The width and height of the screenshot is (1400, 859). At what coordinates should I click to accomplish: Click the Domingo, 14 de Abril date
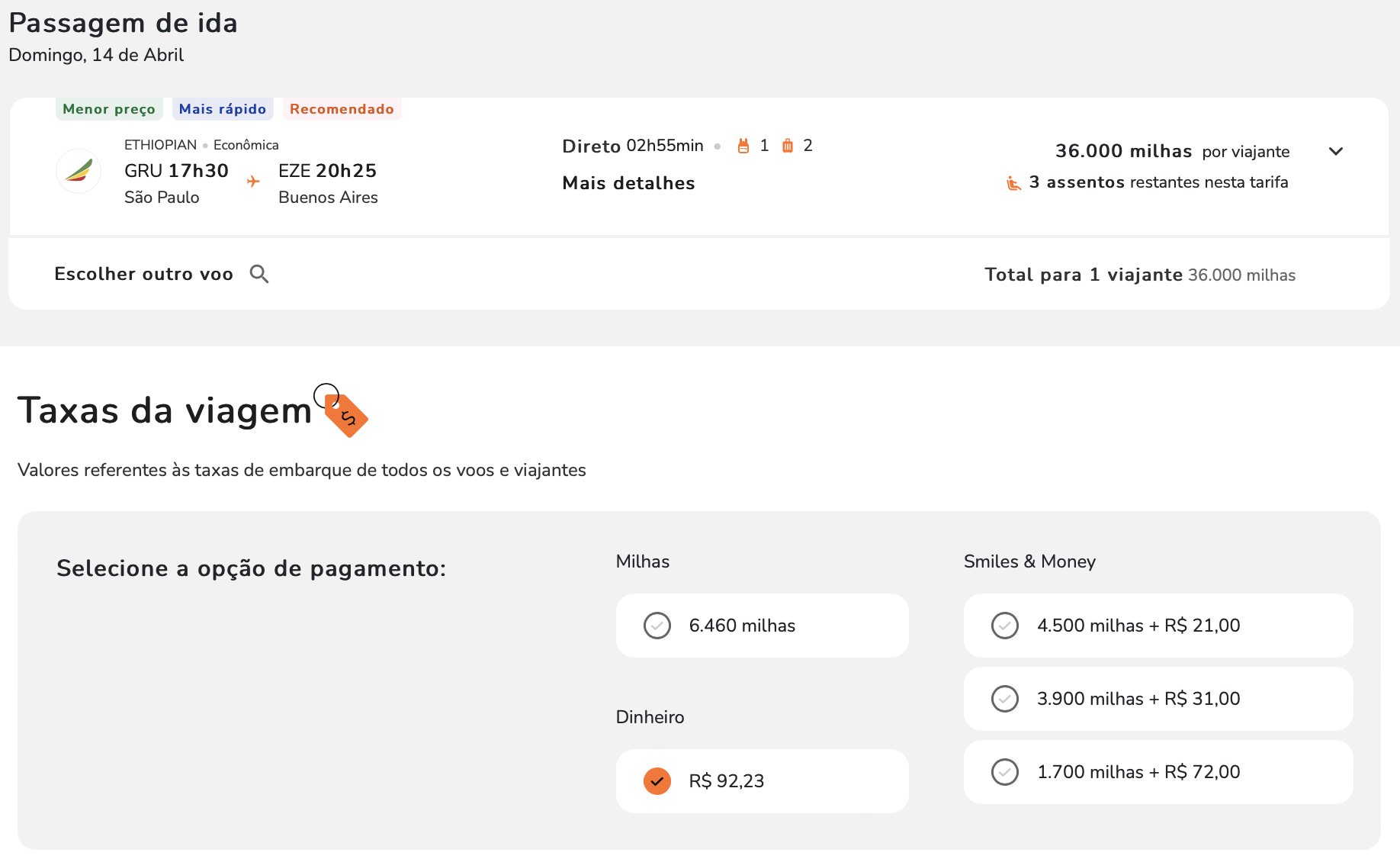pos(96,55)
